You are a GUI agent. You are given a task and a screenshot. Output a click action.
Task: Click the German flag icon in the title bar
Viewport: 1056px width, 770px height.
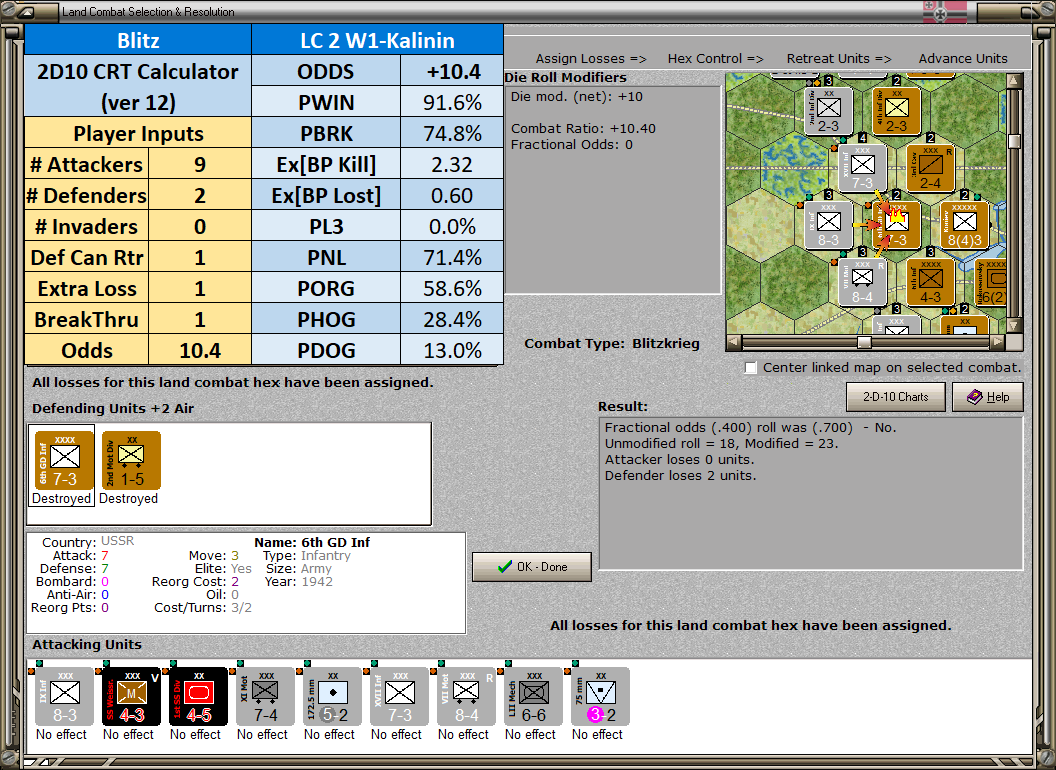944,11
